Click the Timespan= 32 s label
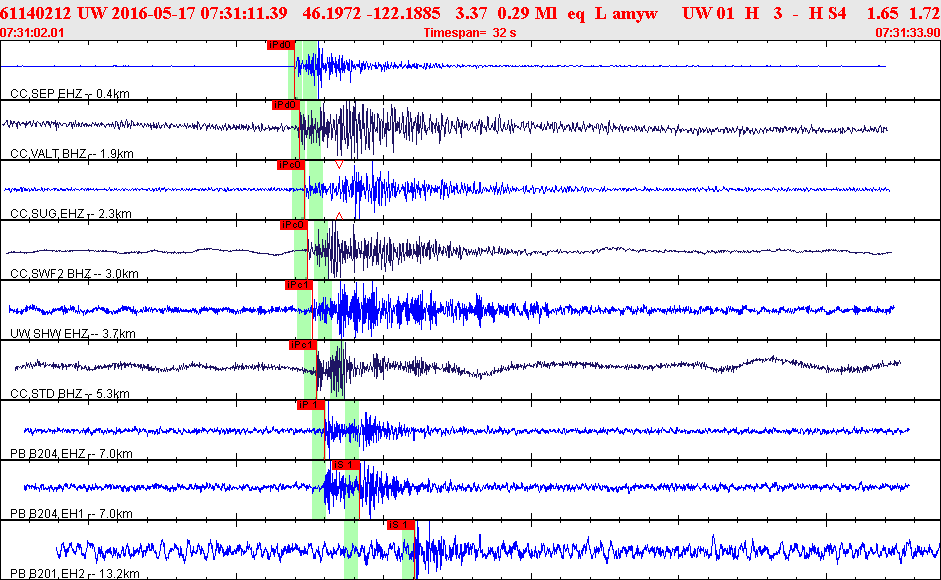The width and height of the screenshot is (941, 580). coord(470,33)
